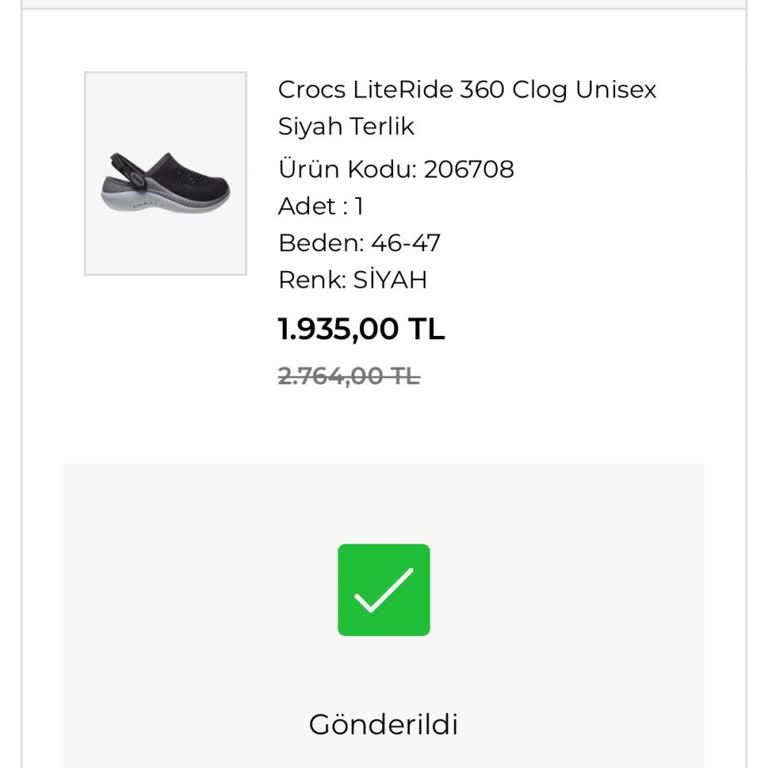
Task: Select the size value 46-47
Action: pos(406,243)
